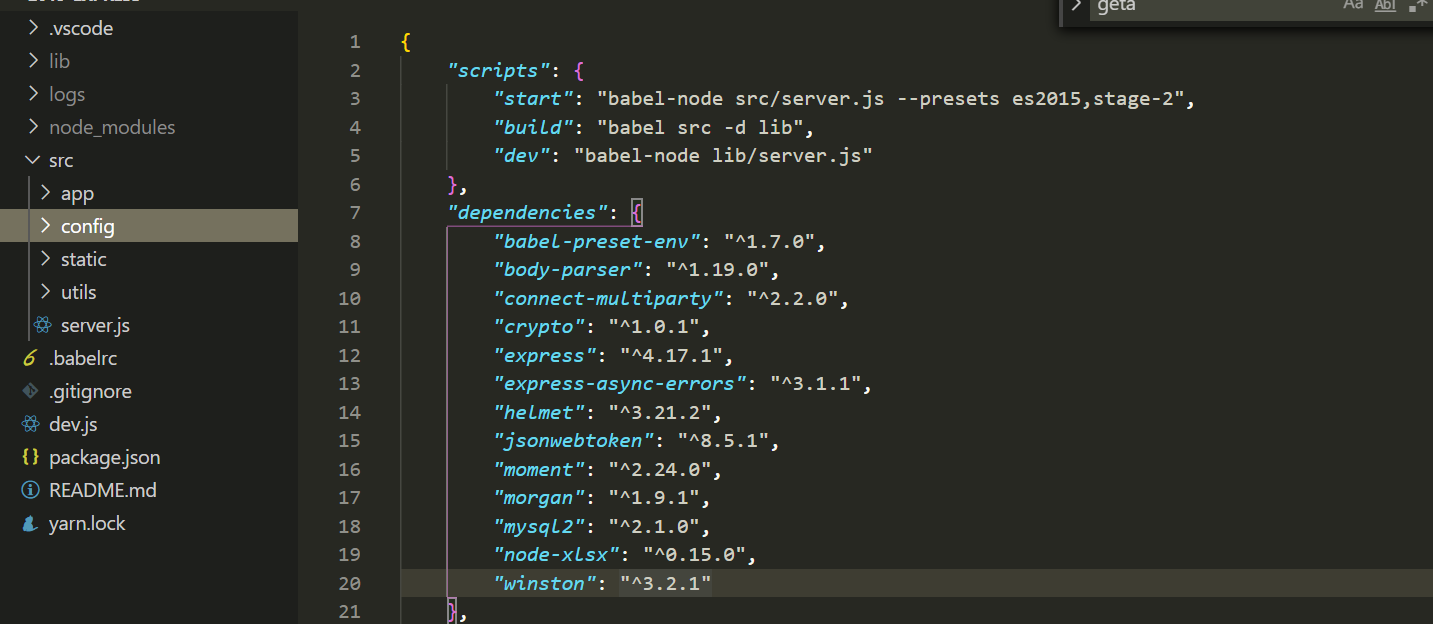Click the "^0.15.0" node-xlsx version value
Screen dimensions: 1433x624
coord(694,555)
